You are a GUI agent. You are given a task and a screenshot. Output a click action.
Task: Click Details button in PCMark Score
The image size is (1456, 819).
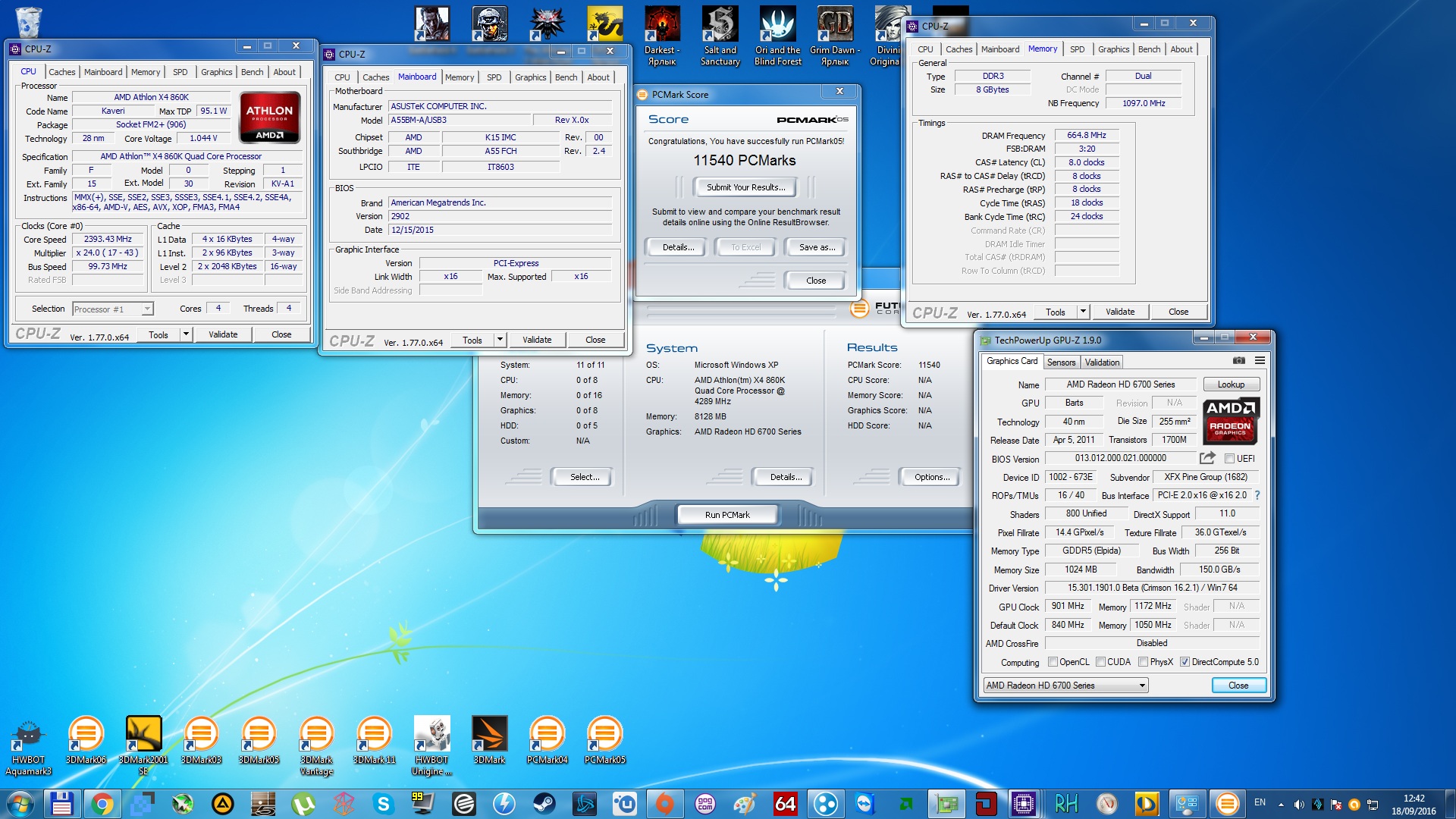click(x=678, y=247)
